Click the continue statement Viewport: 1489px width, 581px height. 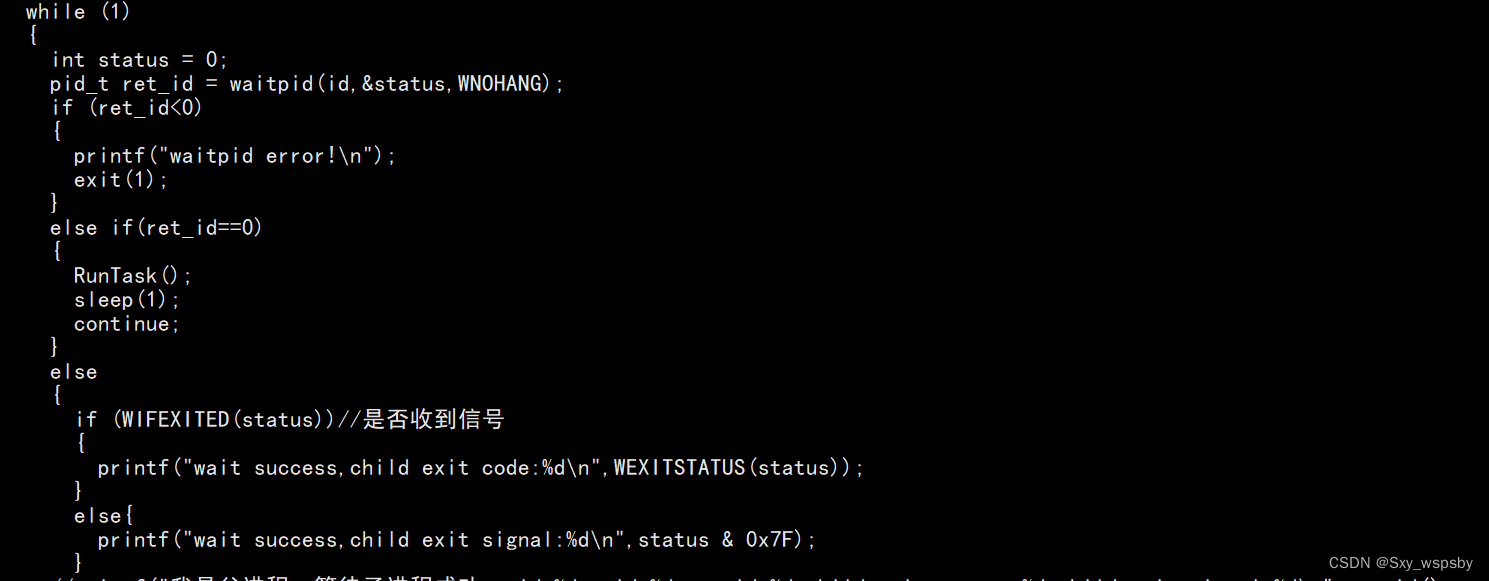coord(127,324)
